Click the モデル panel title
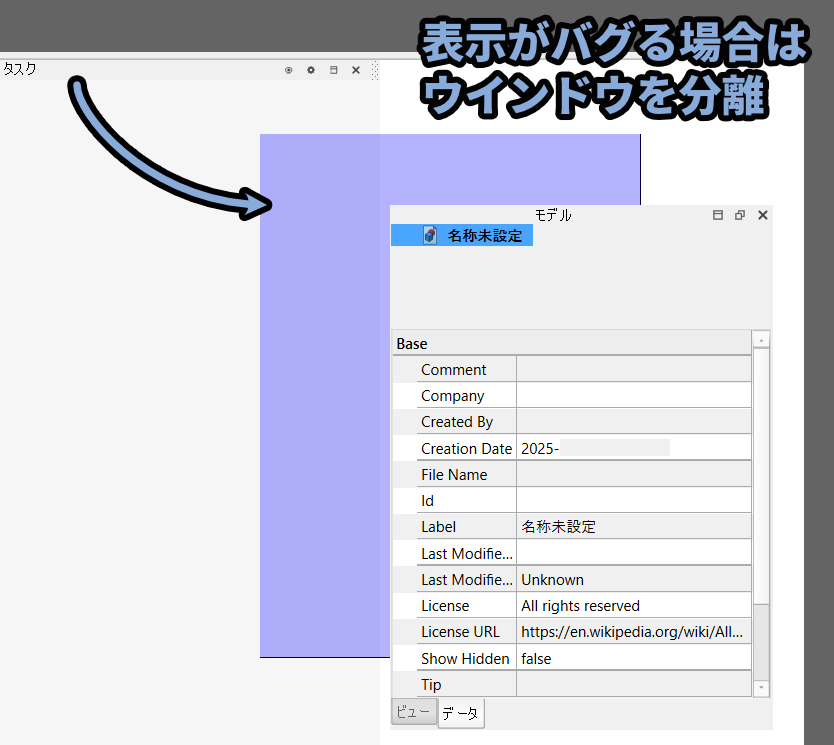This screenshot has height=745, width=834. (x=553, y=215)
